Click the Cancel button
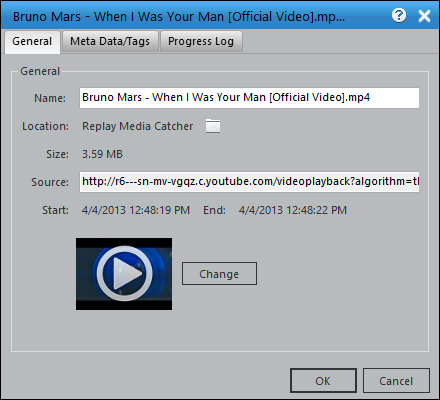440x400 pixels. 396,381
